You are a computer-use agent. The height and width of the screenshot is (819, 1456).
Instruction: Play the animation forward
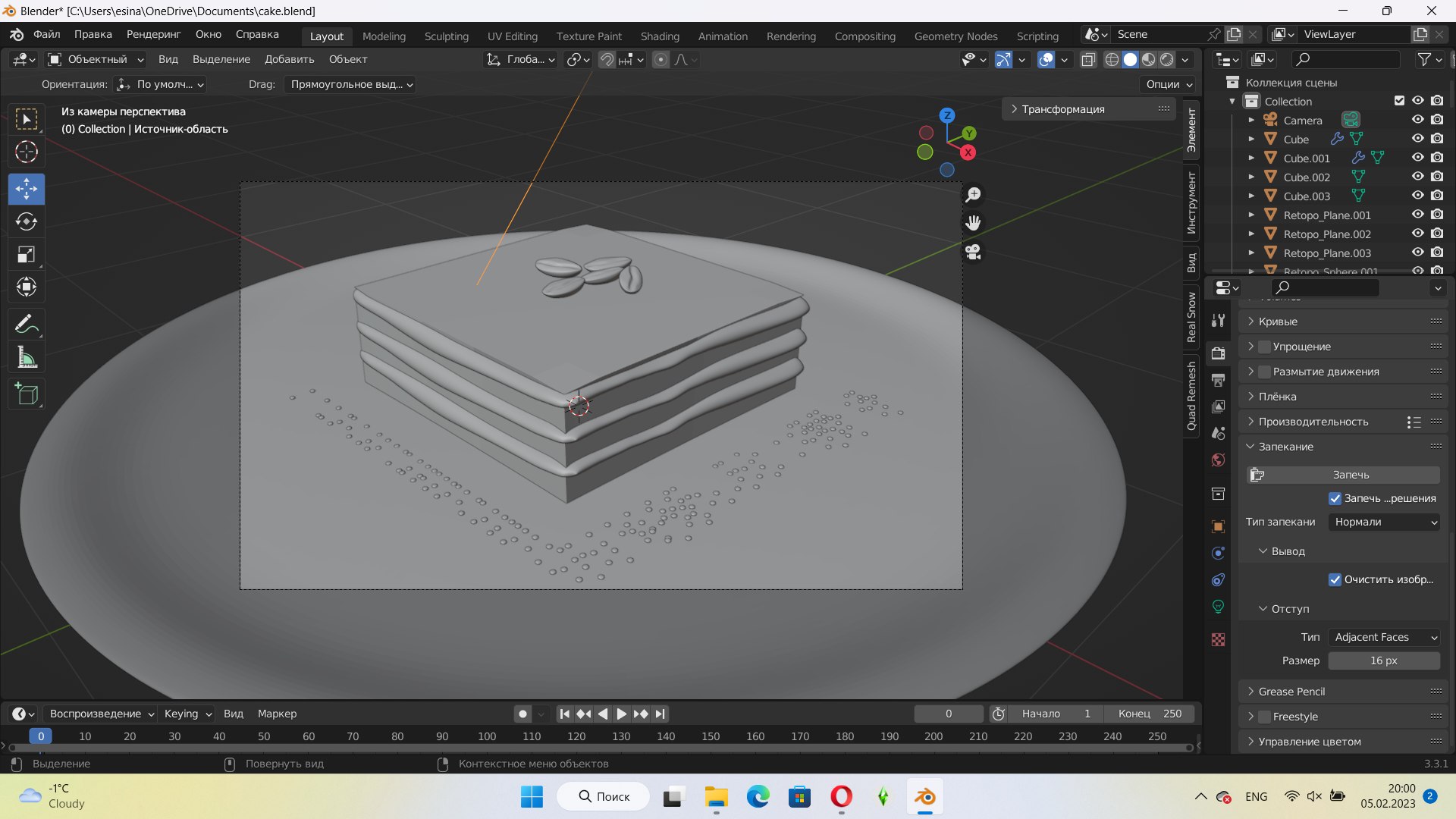[621, 714]
